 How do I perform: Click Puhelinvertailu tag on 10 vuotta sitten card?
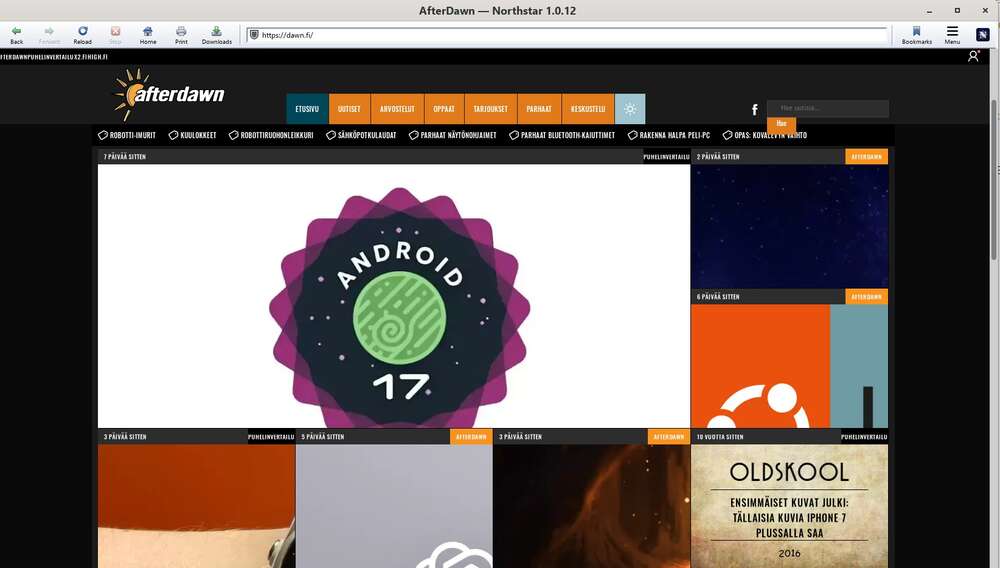tap(864, 437)
